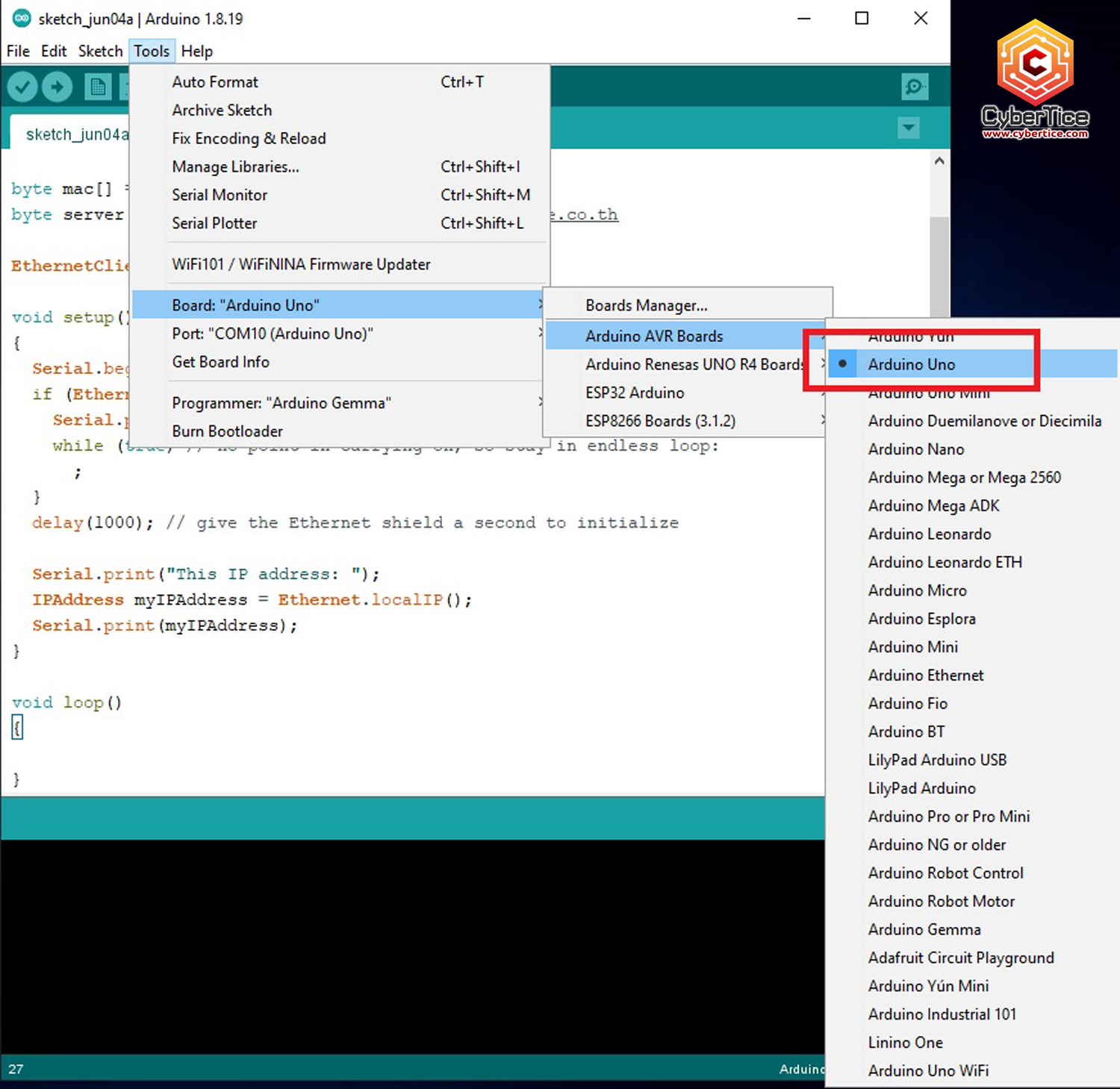Open the tab options dropdown arrow

(x=908, y=128)
